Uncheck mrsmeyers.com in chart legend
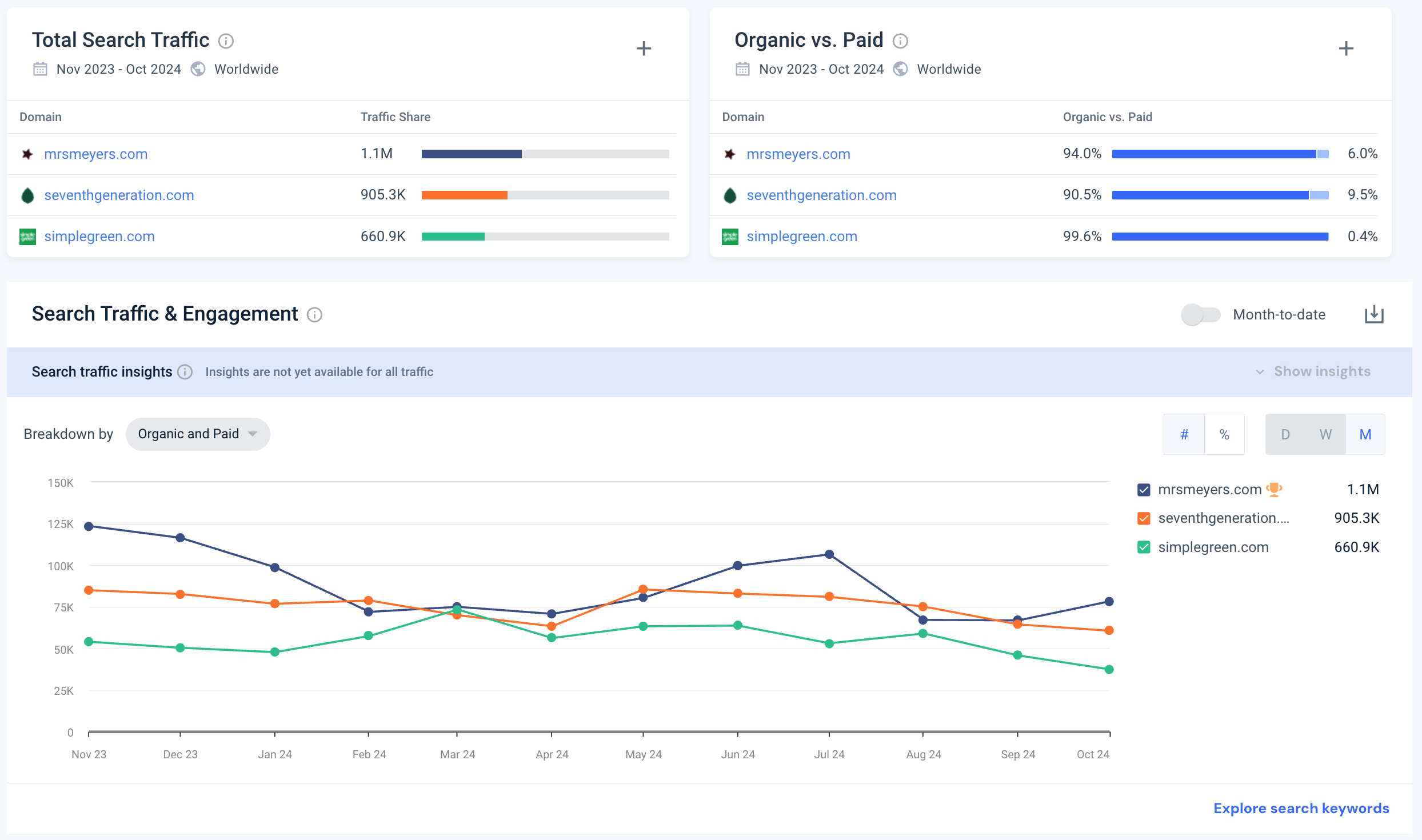Image resolution: width=1422 pixels, height=840 pixels. click(x=1144, y=490)
